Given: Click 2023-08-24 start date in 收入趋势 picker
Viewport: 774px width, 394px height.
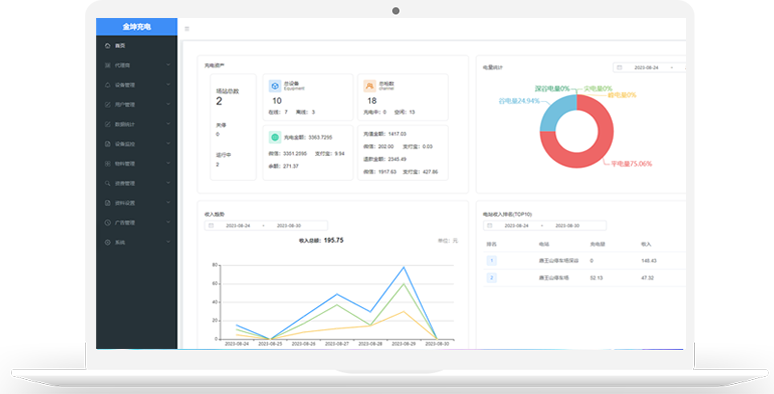Looking at the screenshot, I should pyautogui.click(x=238, y=226).
